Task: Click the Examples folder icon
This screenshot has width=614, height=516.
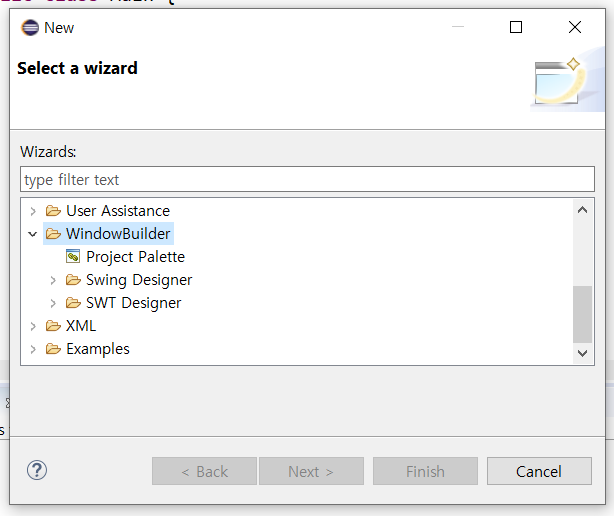Action: pos(53,349)
